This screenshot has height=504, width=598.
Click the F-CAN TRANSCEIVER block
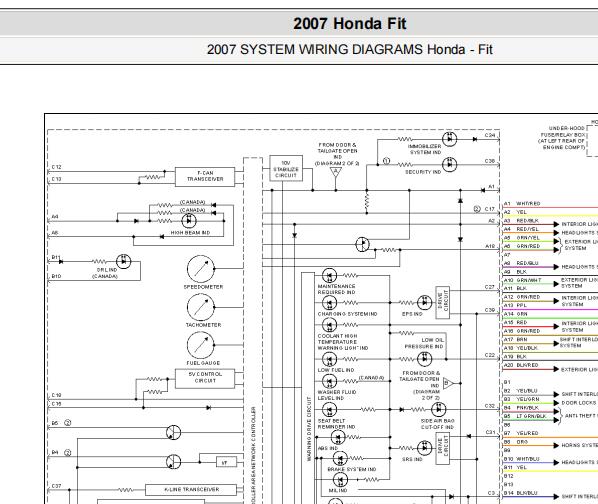(x=205, y=177)
